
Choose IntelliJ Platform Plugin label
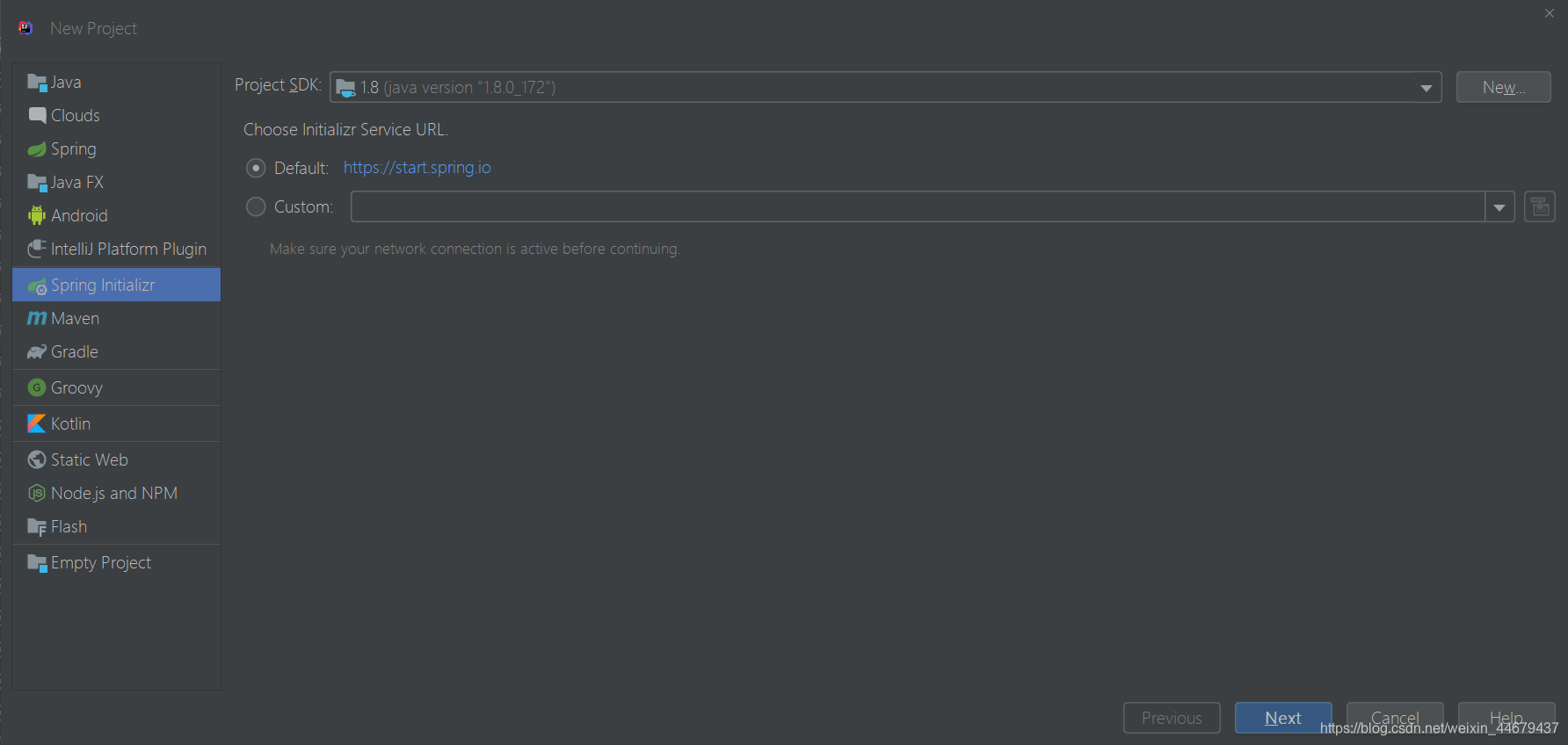tap(128, 249)
